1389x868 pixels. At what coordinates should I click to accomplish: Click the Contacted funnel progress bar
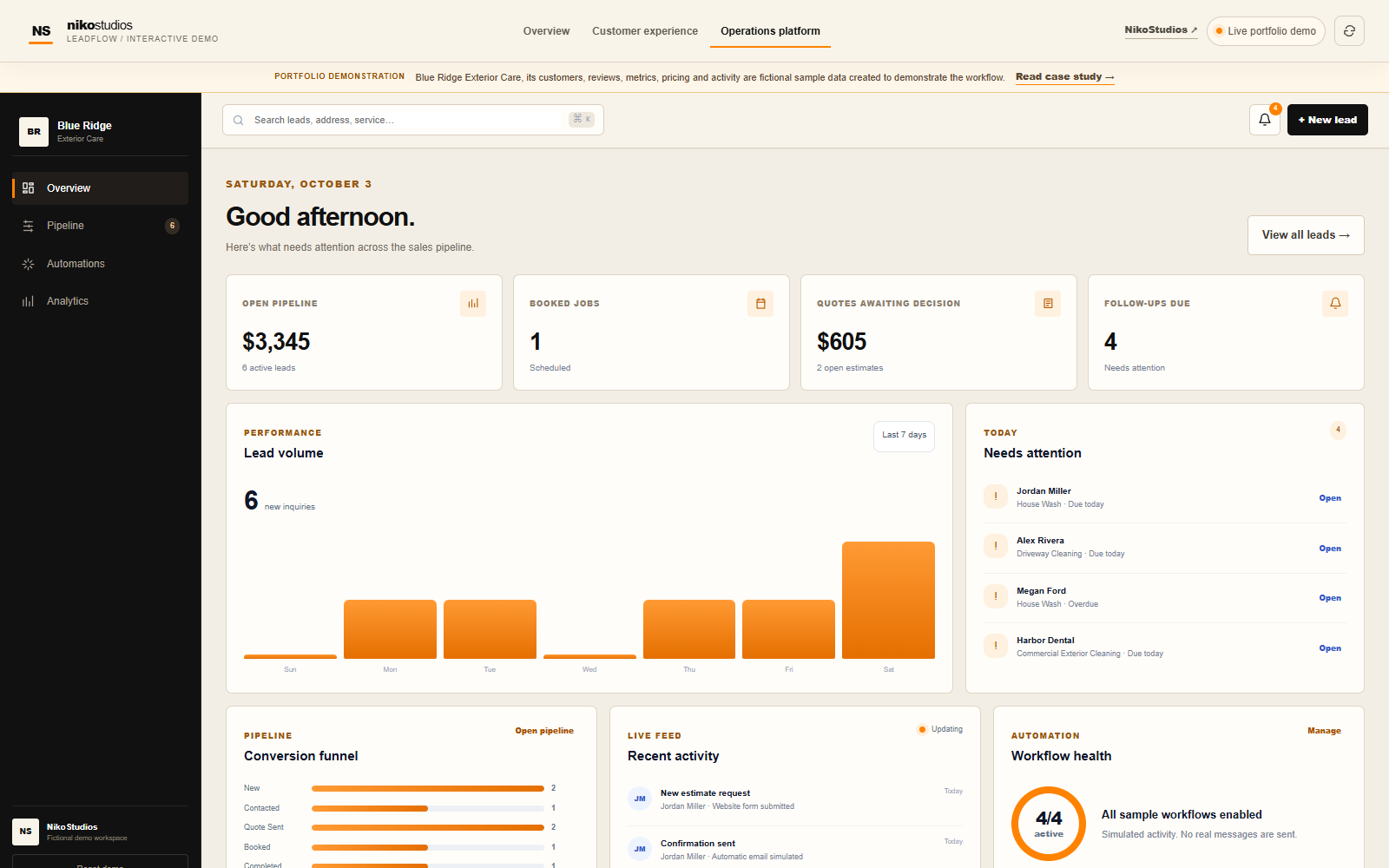coord(428,808)
